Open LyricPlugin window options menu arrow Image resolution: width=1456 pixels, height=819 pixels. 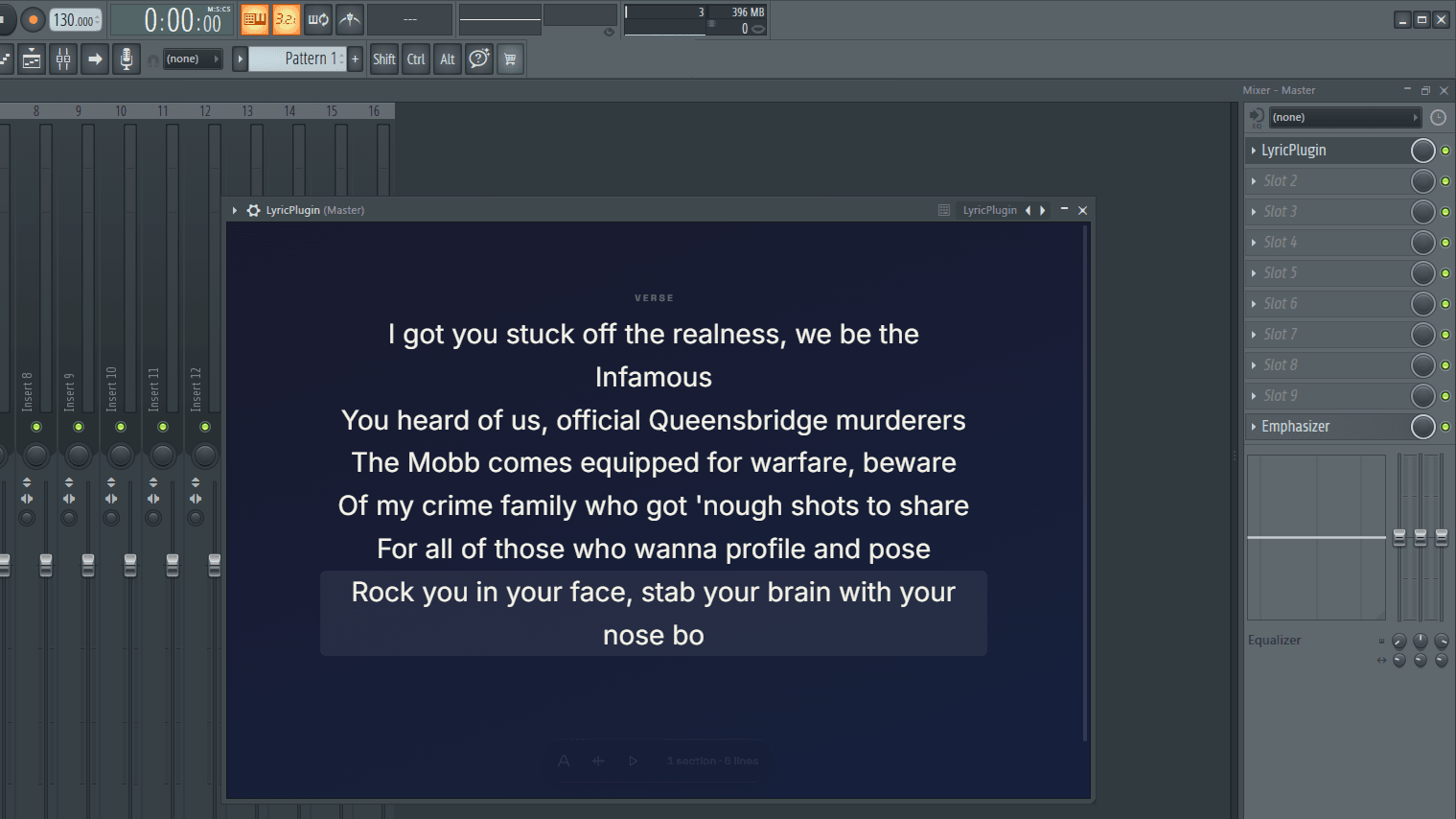point(235,210)
